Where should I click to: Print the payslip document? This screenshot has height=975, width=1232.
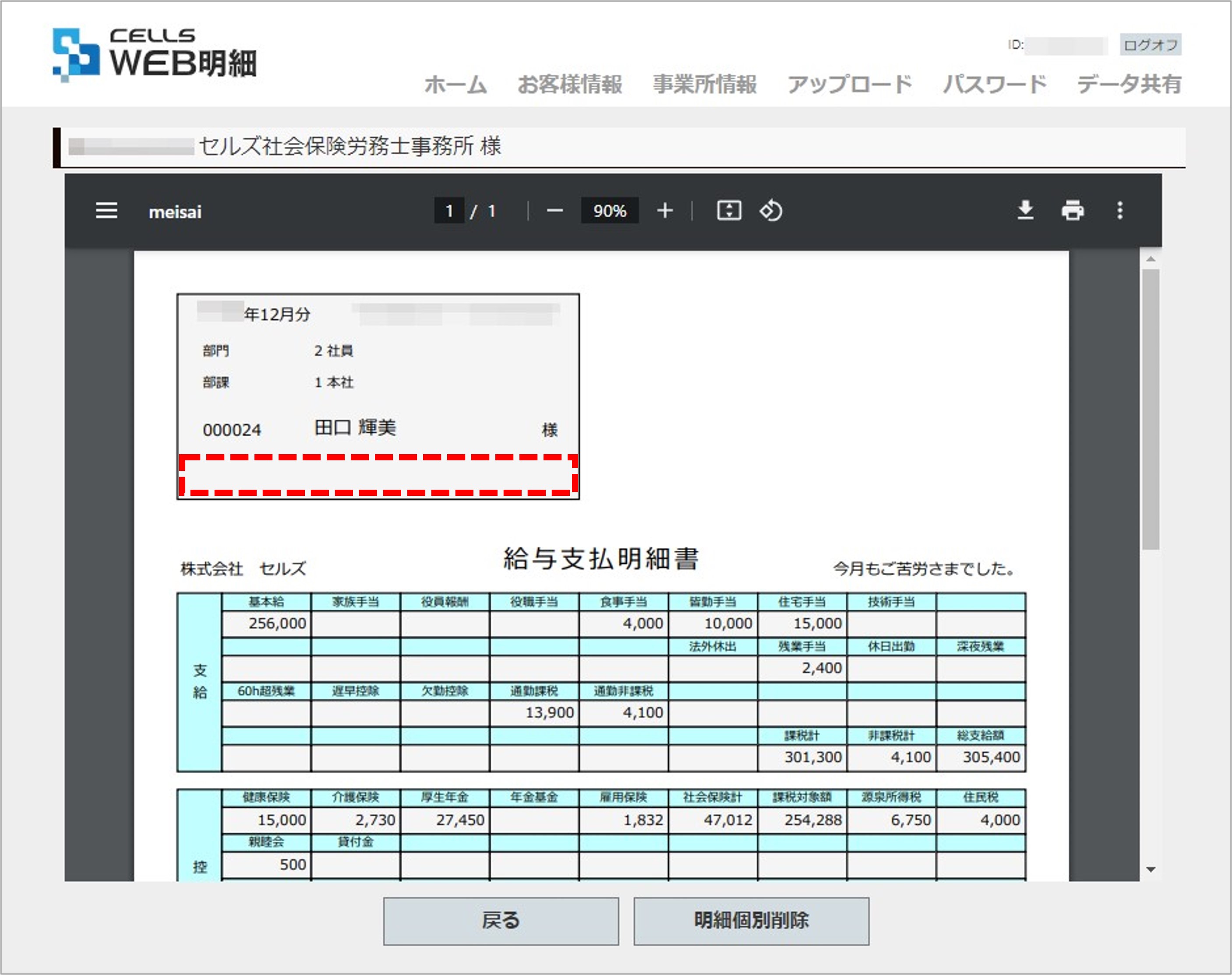tap(1073, 211)
